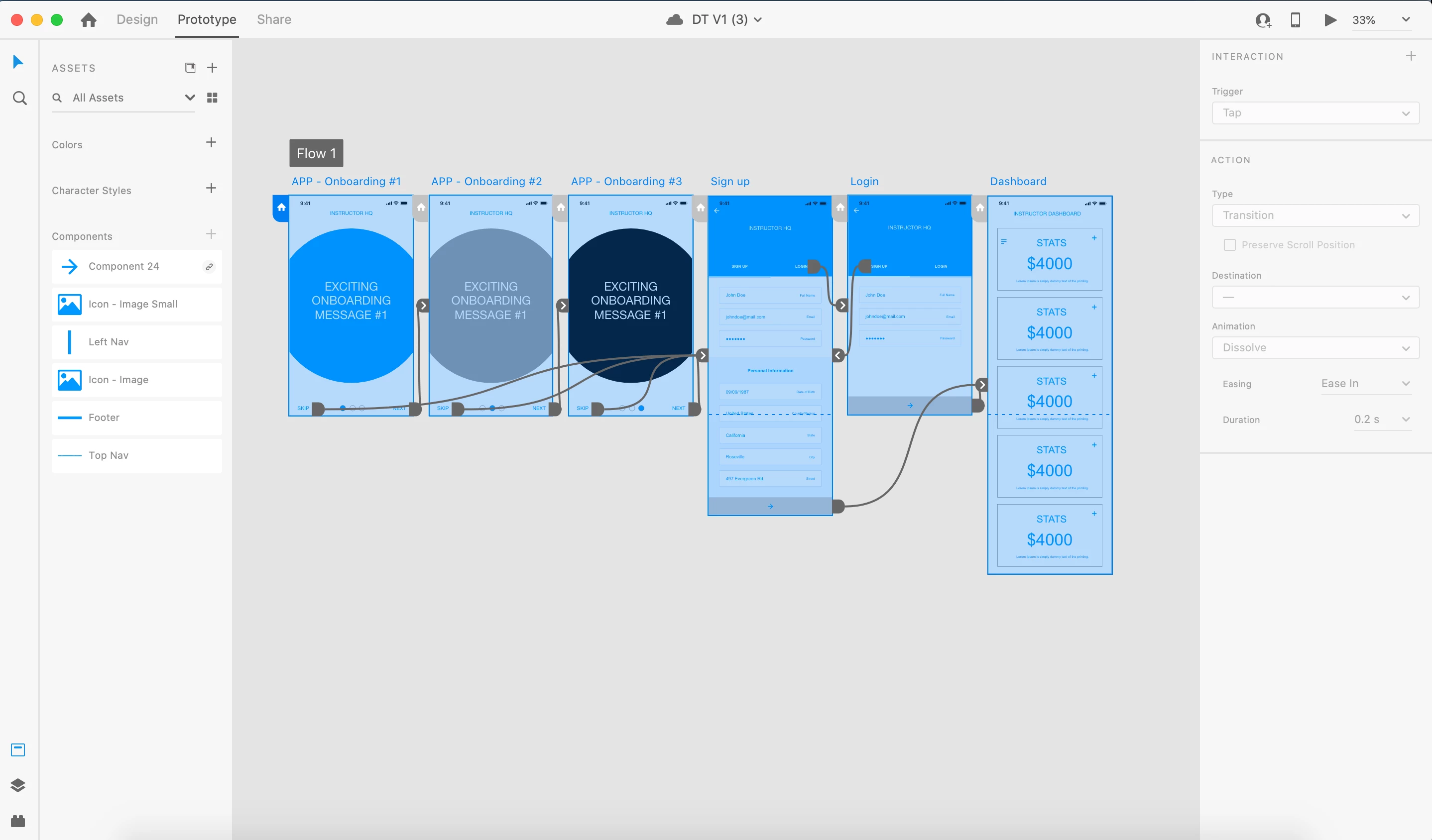The image size is (1432, 840).
Task: Click the Device Preview phone icon
Action: [x=1296, y=20]
